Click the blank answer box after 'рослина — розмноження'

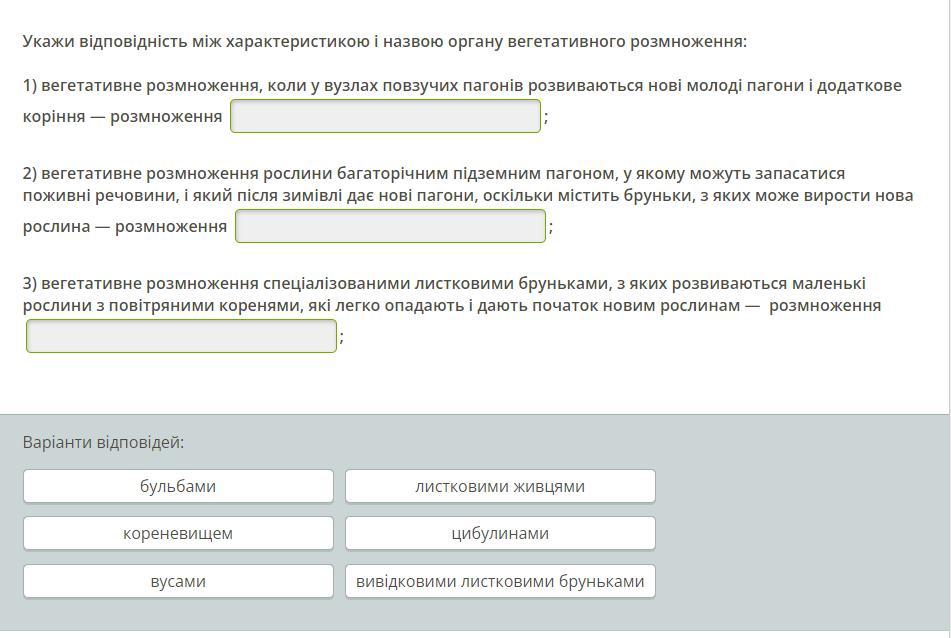390,226
